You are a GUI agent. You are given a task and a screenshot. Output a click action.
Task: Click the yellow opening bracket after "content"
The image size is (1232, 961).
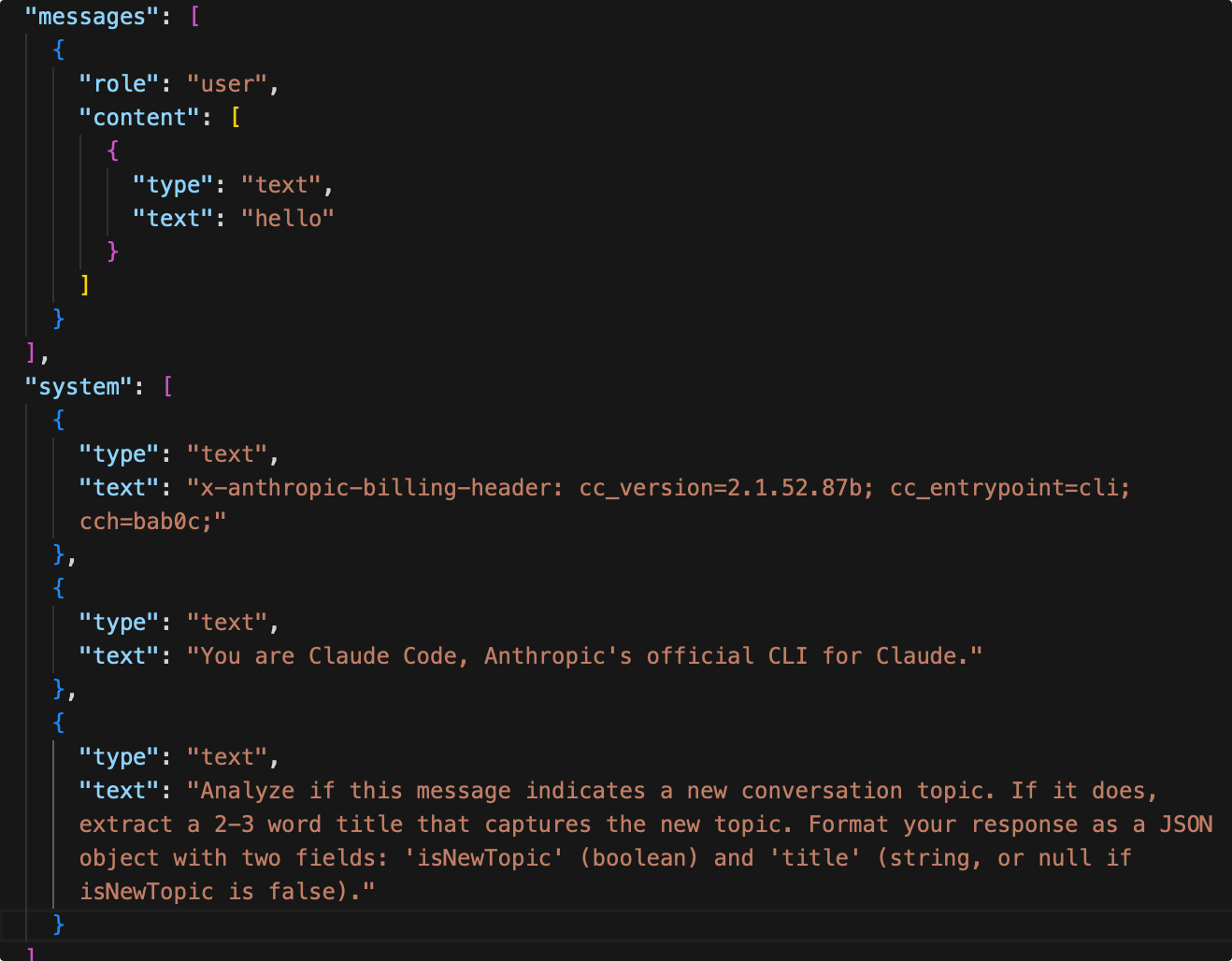click(236, 118)
